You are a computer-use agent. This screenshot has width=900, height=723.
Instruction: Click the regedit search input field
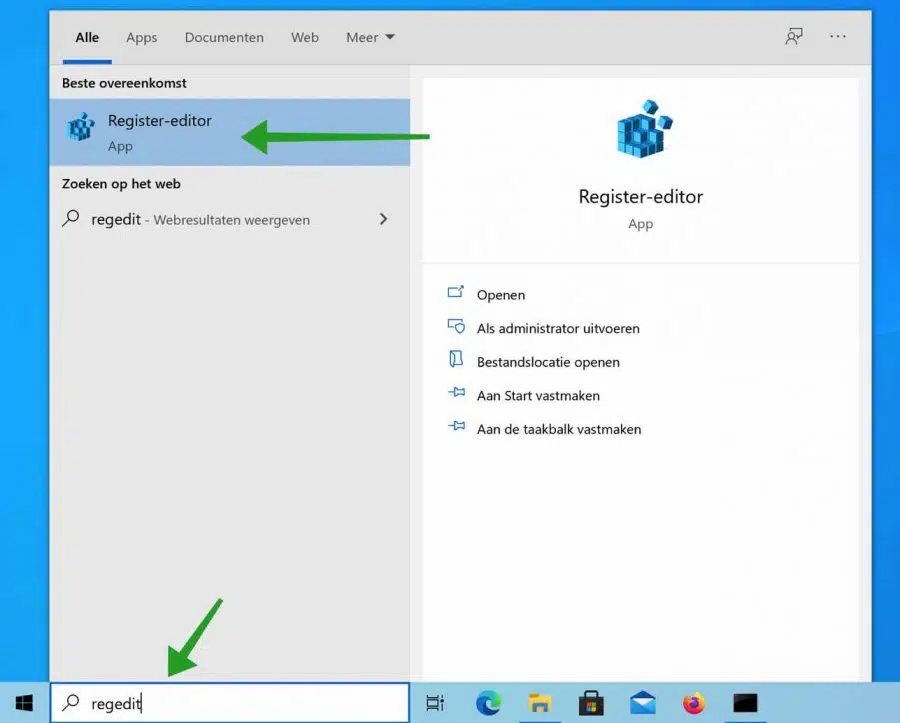click(230, 703)
